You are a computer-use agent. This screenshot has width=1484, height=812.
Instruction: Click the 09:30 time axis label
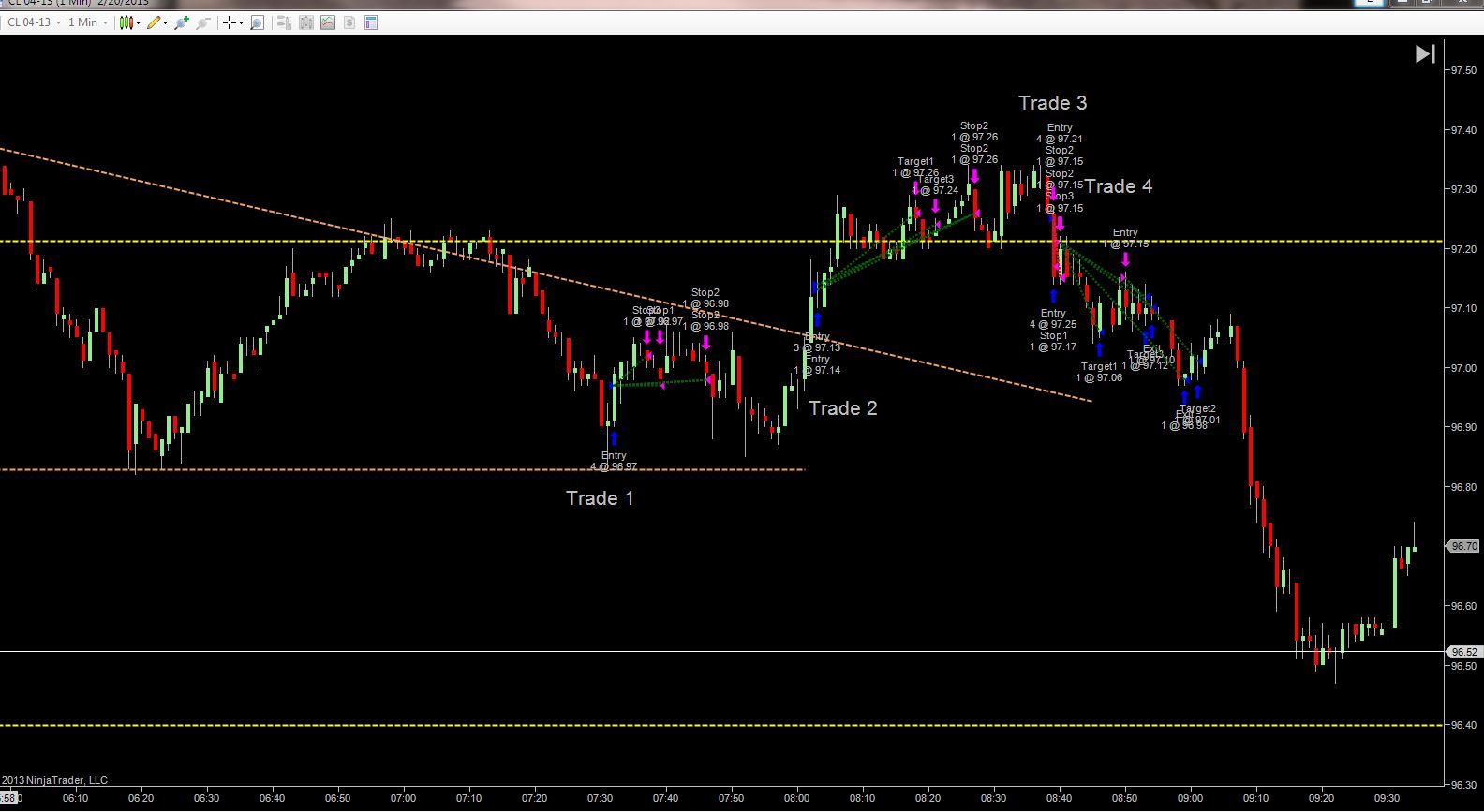1388,798
